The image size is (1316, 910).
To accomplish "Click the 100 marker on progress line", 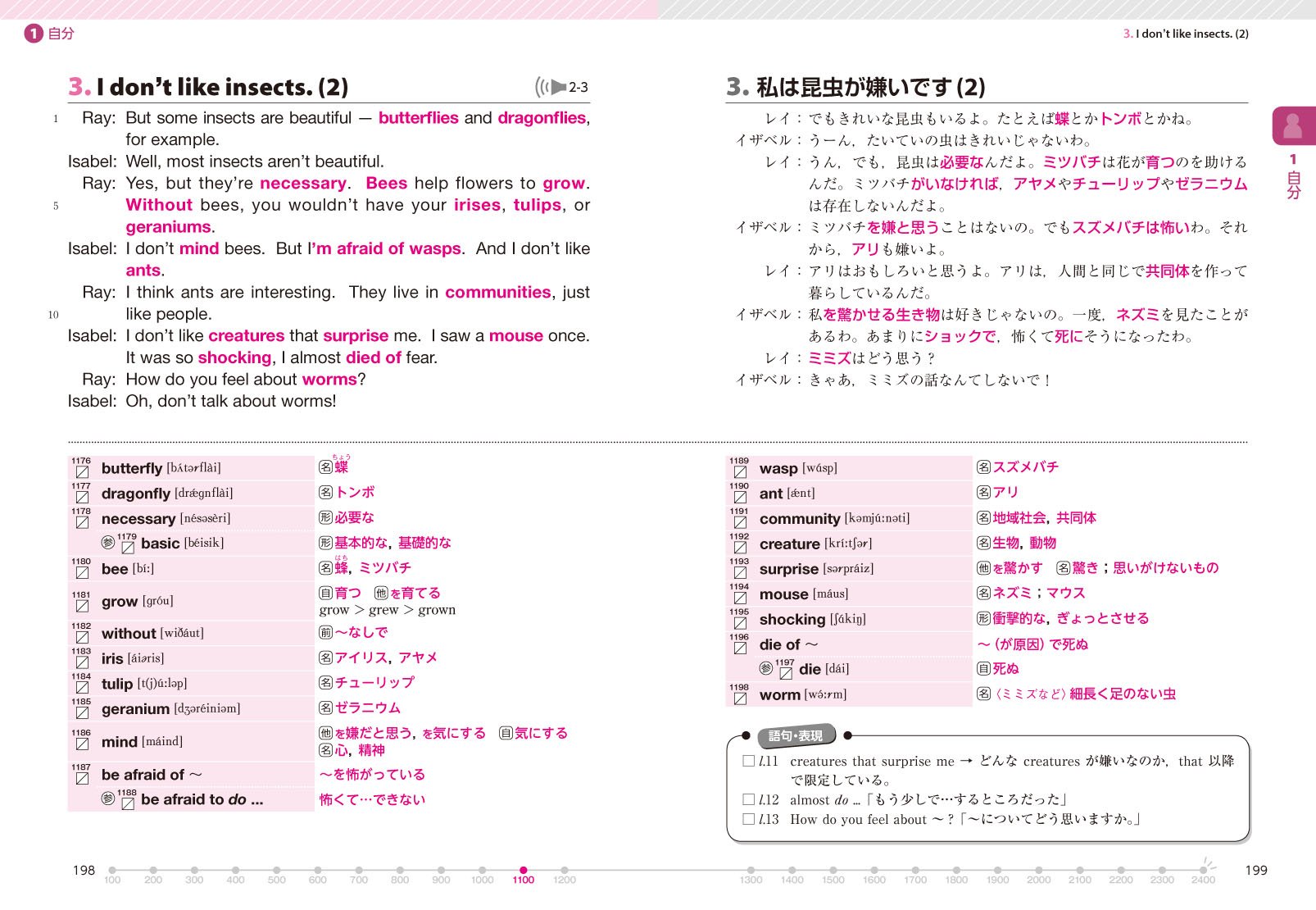I will pyautogui.click(x=112, y=870).
